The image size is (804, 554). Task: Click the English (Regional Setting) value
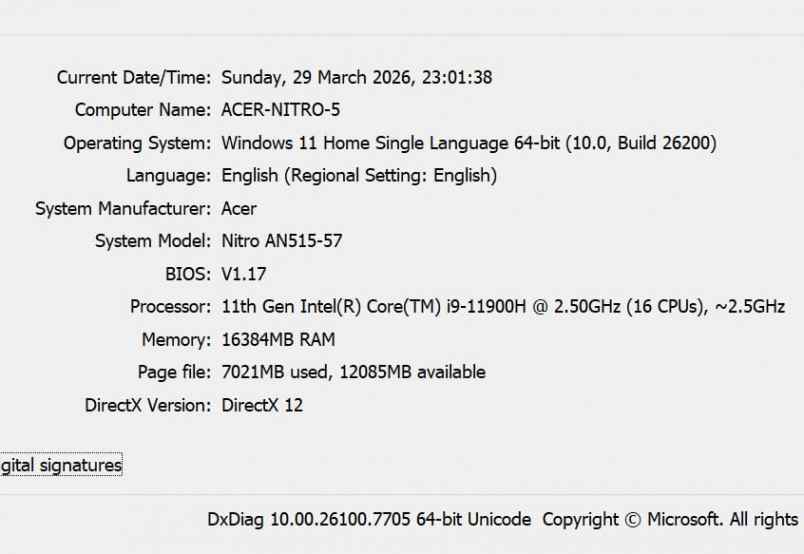coord(359,176)
